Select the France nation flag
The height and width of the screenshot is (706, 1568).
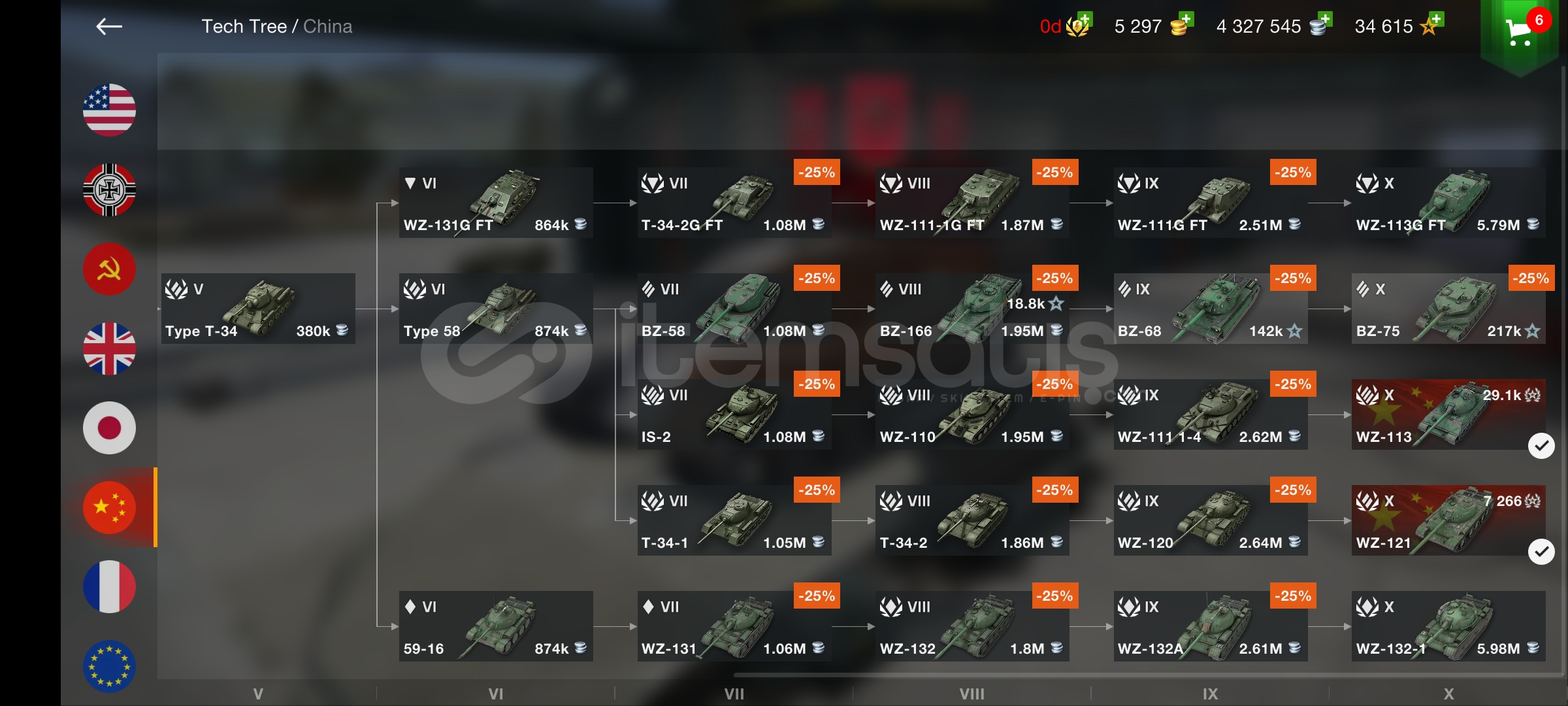click(x=109, y=587)
